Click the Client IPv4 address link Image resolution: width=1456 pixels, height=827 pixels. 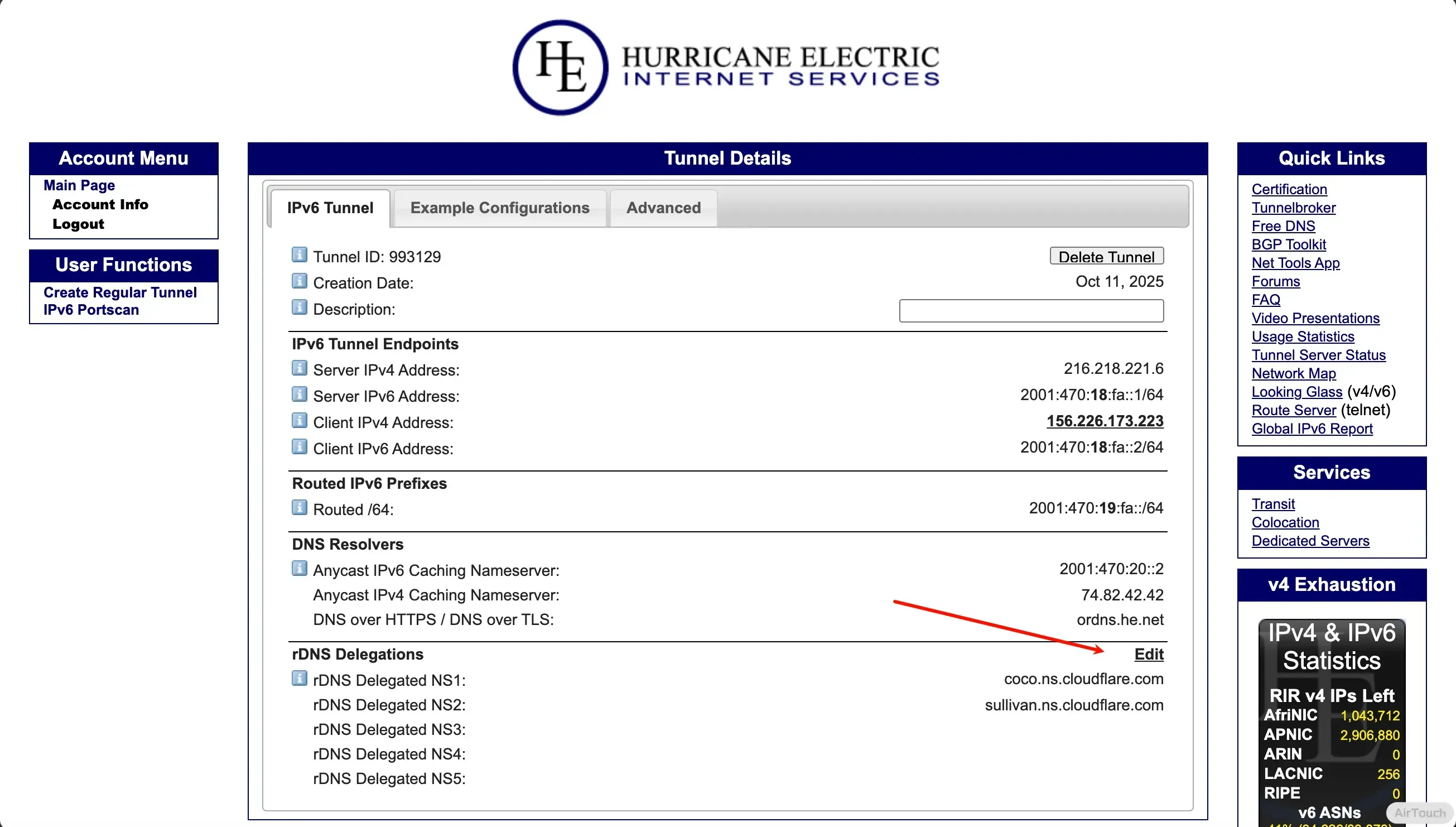(x=1105, y=421)
